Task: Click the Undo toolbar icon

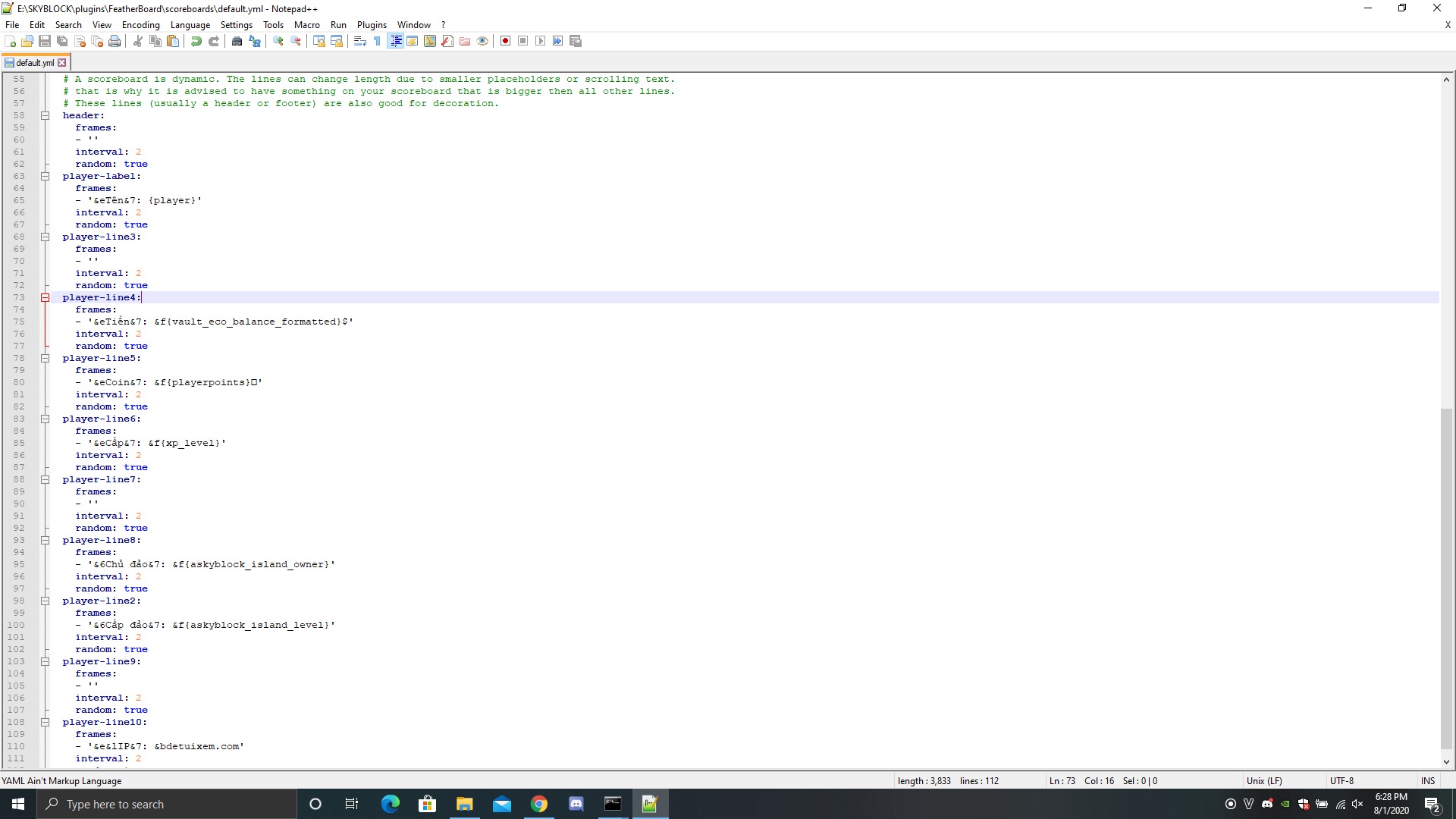Action: click(196, 41)
